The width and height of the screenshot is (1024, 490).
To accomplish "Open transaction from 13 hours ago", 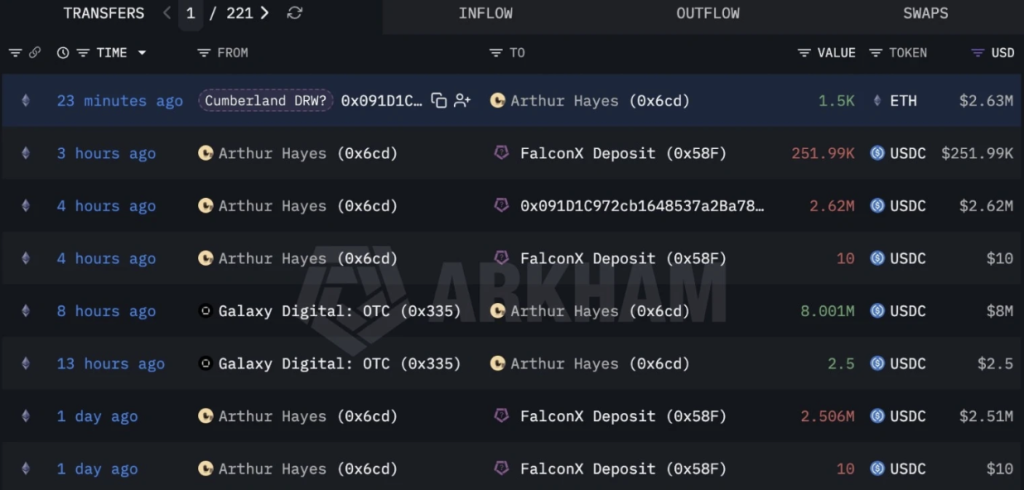I will click(x=110, y=364).
